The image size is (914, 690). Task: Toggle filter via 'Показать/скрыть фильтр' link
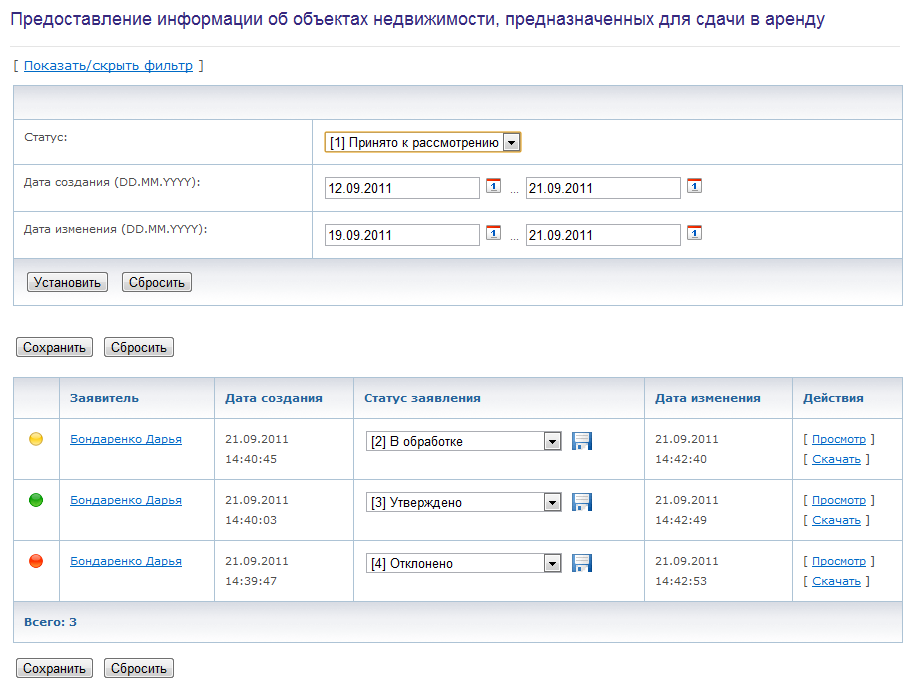pos(108,65)
